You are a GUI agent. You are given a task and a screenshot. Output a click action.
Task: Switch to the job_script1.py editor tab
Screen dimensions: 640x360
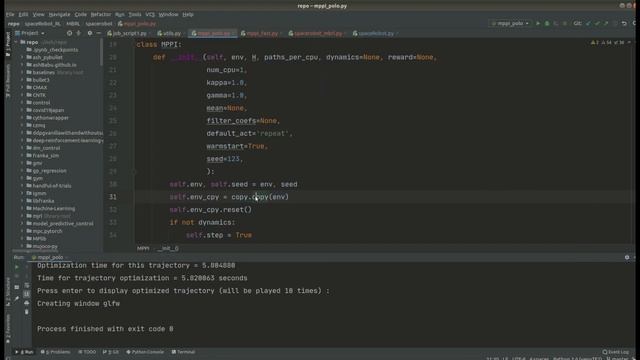129,33
